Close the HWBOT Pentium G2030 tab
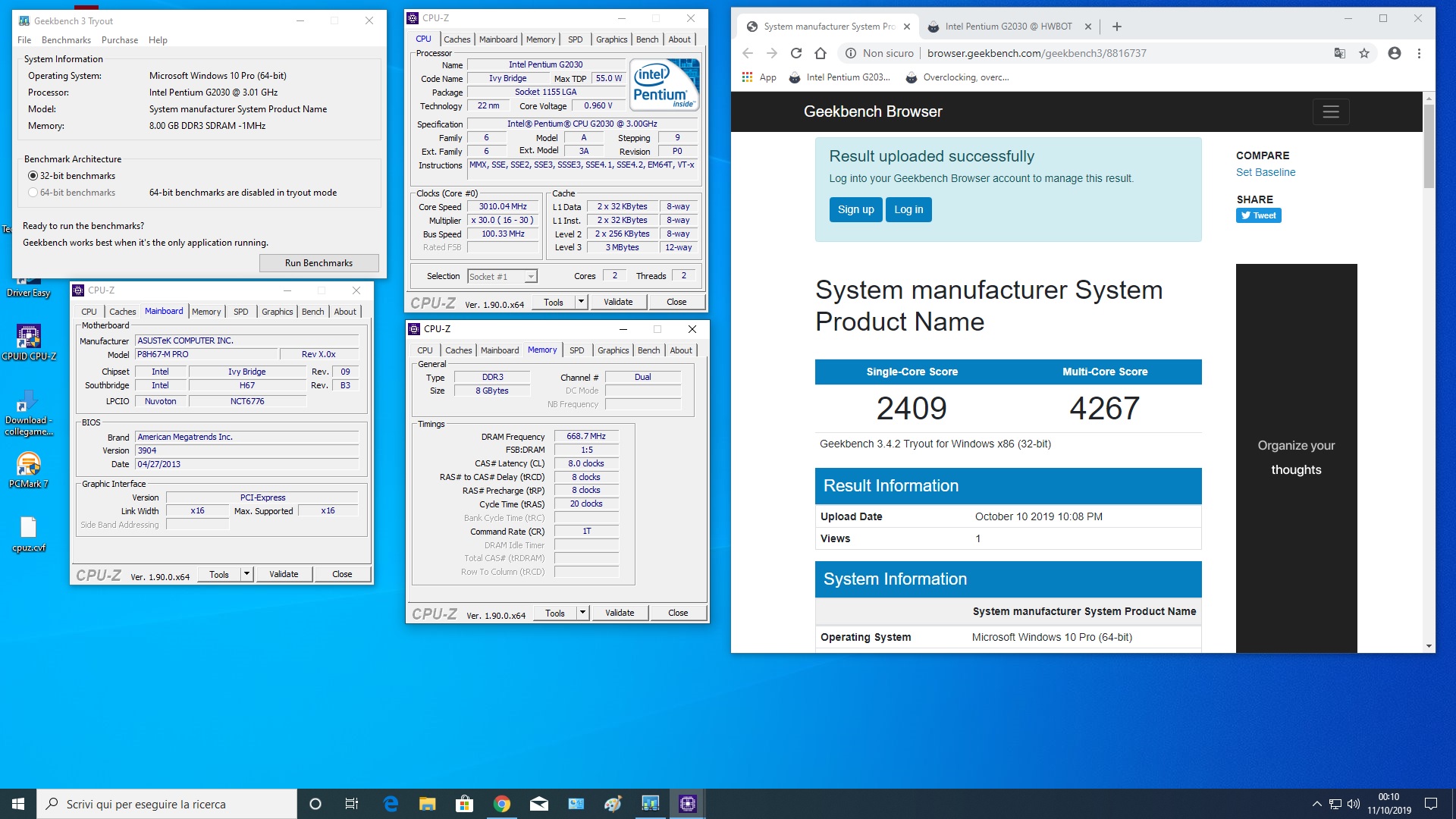The width and height of the screenshot is (1456, 819). 1088,27
